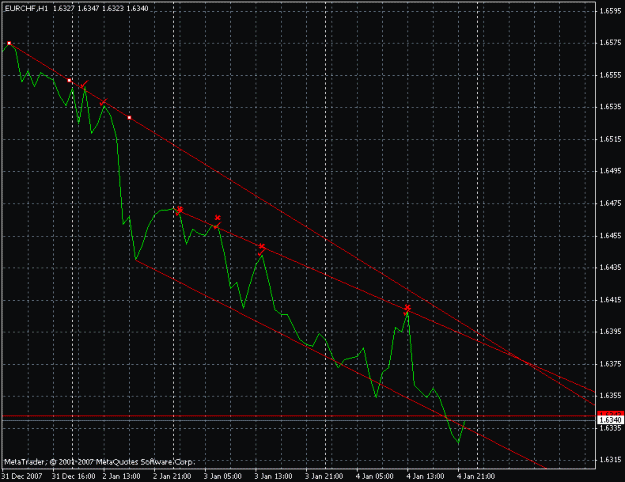Click the first red check mark after 31 Dec 16:00

coord(83,85)
